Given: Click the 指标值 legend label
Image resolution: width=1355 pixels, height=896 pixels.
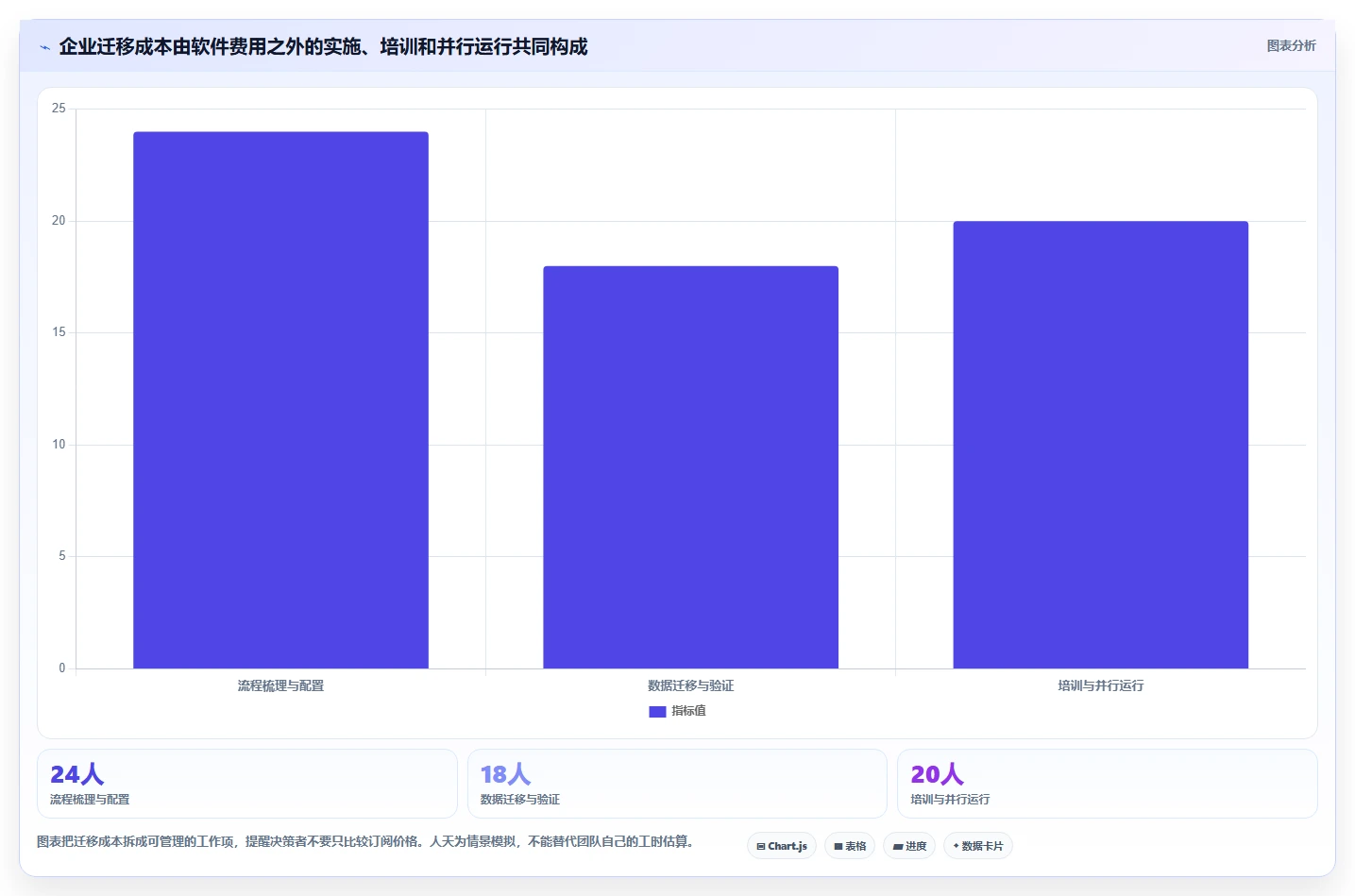Looking at the screenshot, I should pos(688,711).
